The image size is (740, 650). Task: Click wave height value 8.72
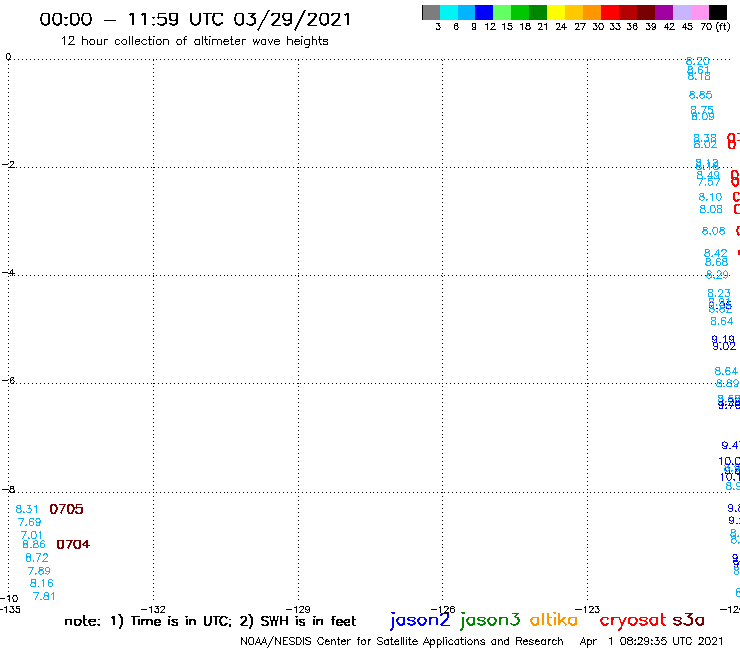pyautogui.click(x=37, y=557)
